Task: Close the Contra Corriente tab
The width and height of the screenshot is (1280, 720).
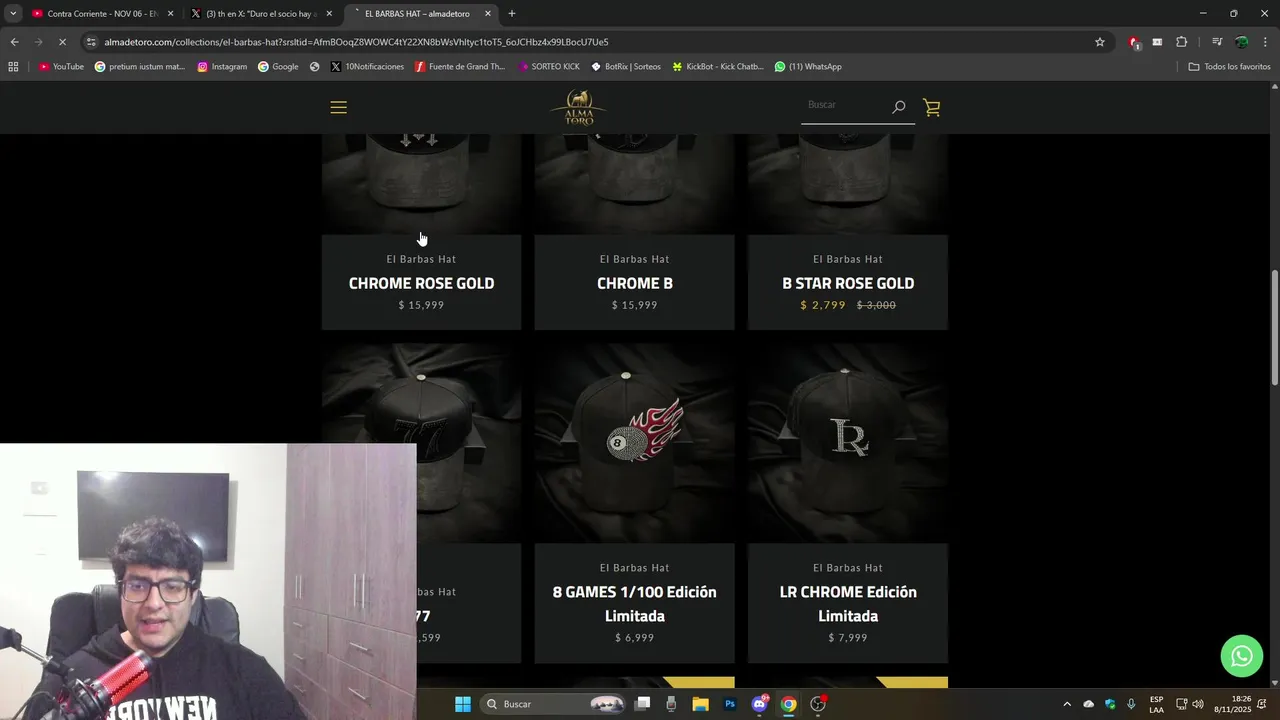Action: [170, 14]
